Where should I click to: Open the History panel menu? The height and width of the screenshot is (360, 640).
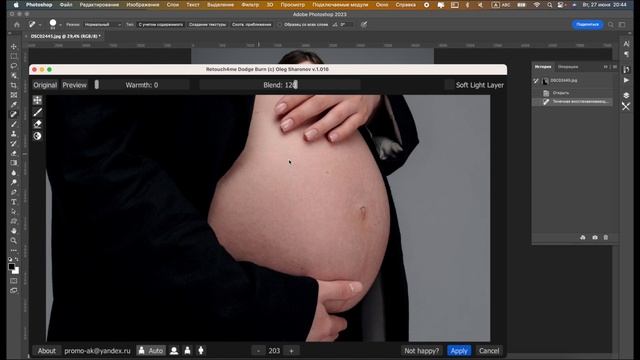615,67
